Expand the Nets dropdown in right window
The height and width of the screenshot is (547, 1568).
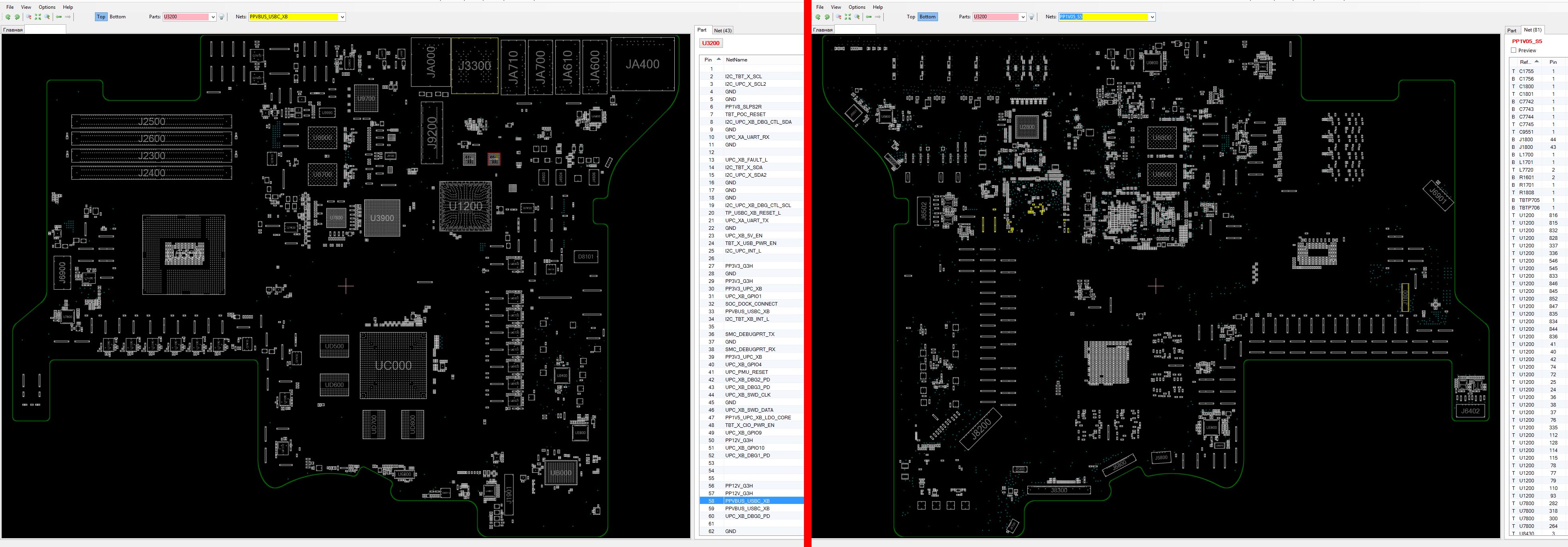point(1152,17)
